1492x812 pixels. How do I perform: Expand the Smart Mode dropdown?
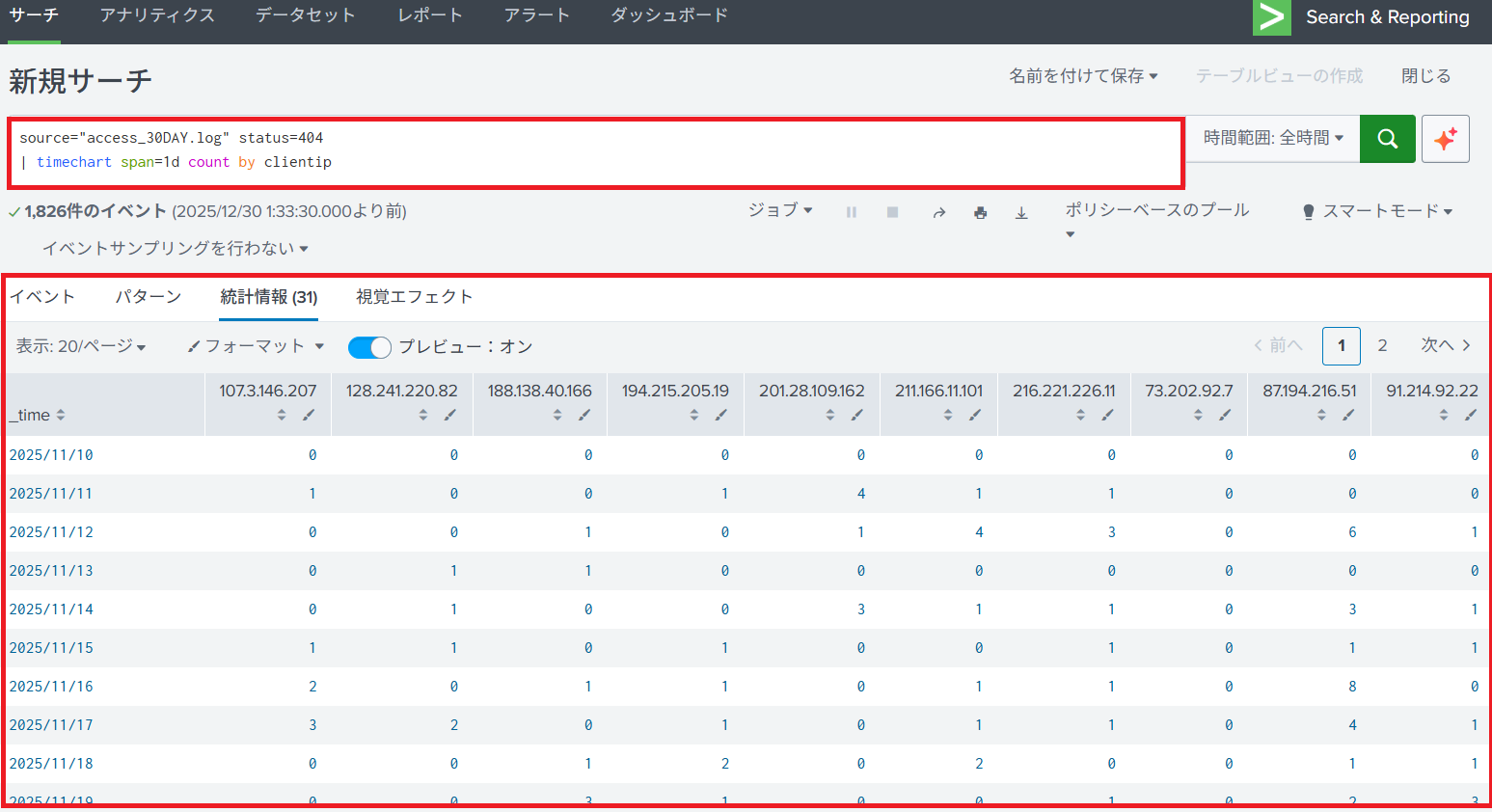click(x=1377, y=211)
